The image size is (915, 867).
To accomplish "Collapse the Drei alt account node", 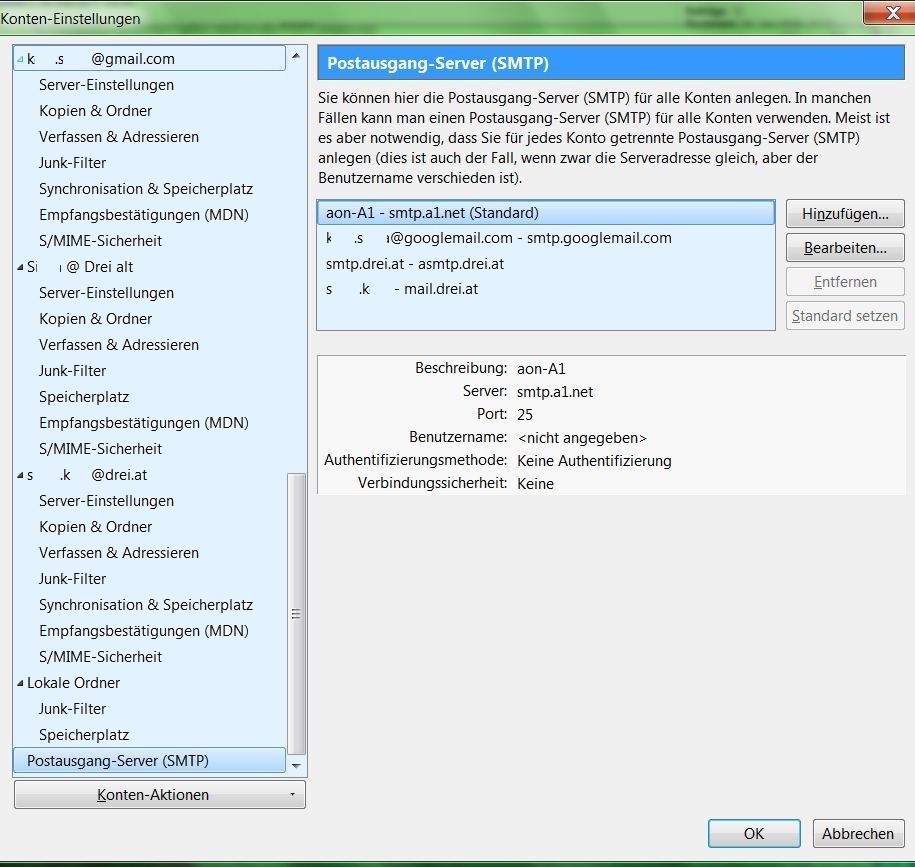I will tap(20, 267).
